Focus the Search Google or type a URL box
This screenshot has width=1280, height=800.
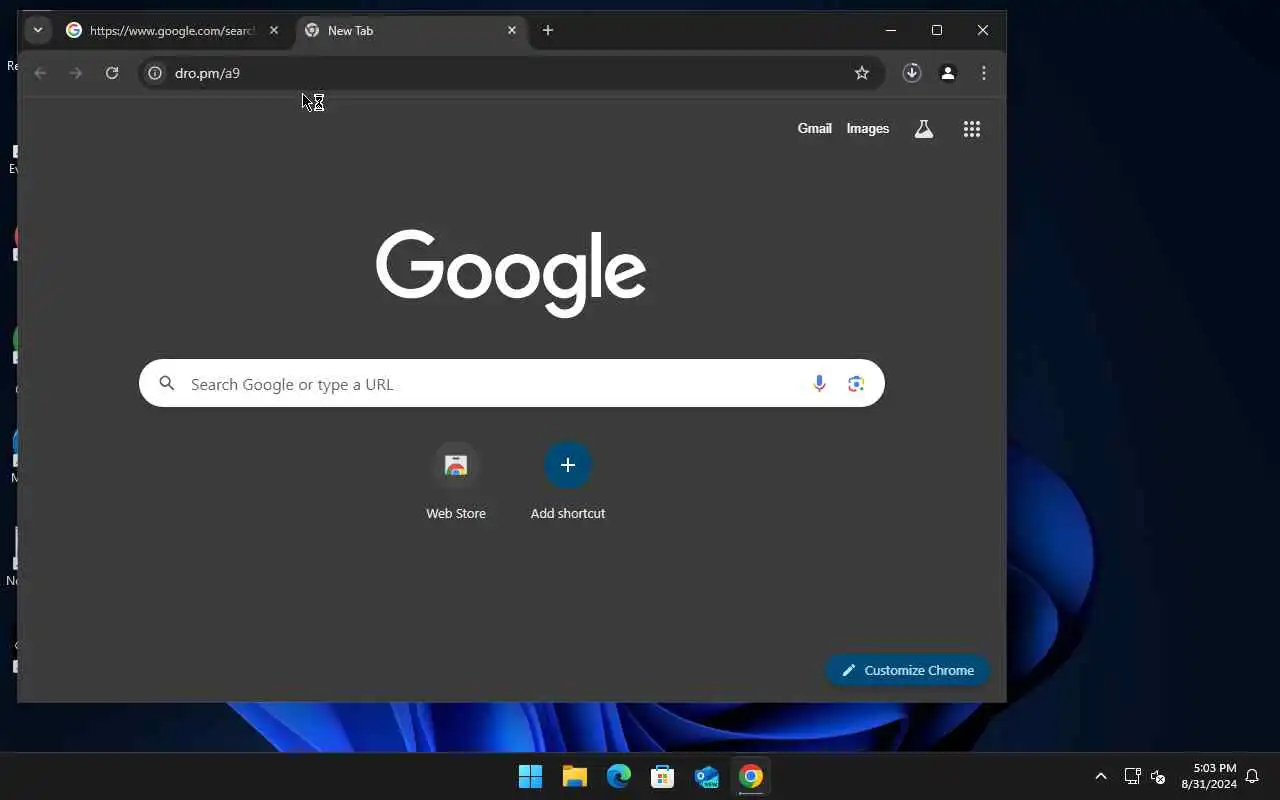click(512, 383)
